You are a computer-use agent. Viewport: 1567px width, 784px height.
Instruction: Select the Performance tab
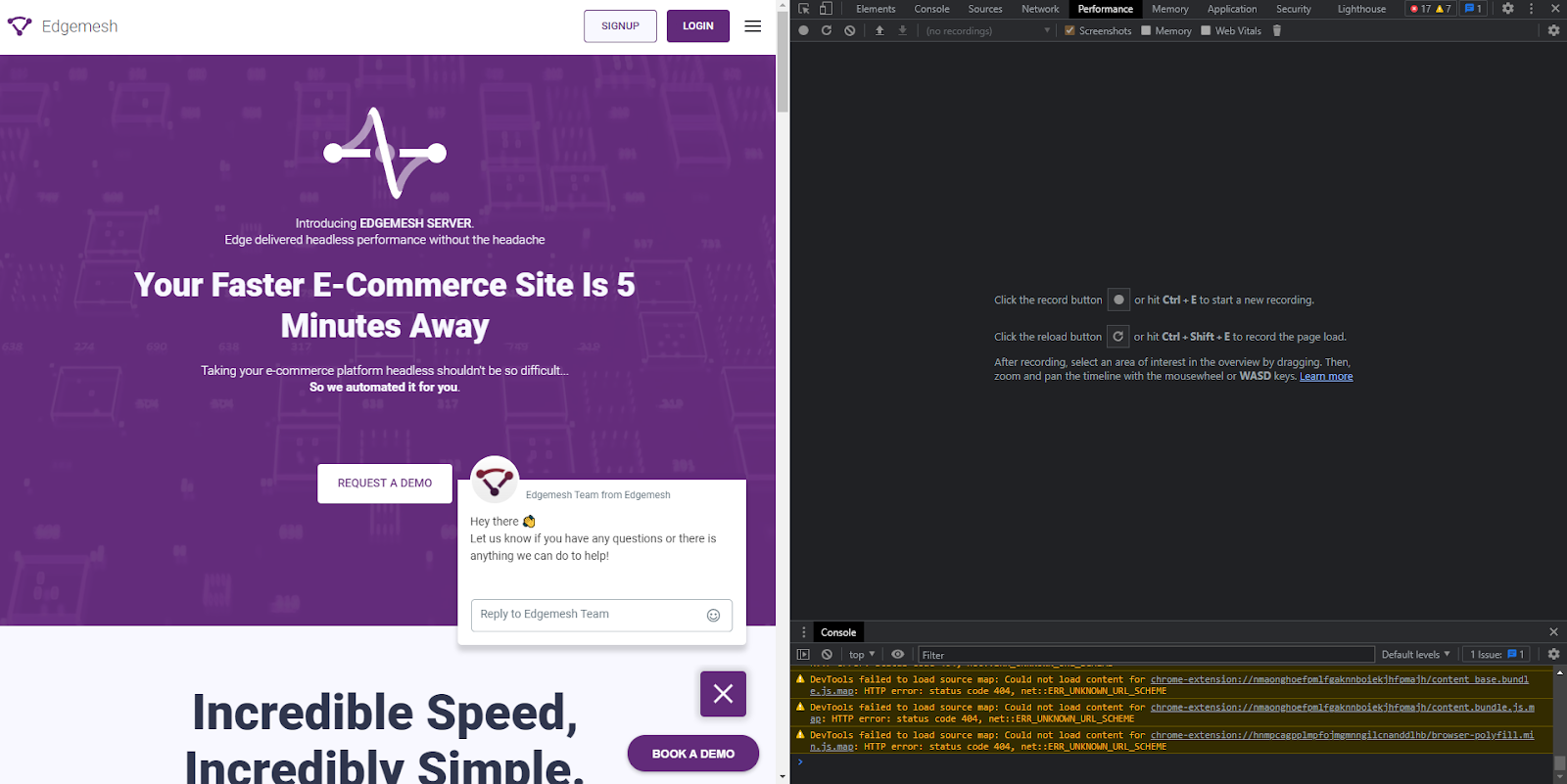coord(1105,9)
